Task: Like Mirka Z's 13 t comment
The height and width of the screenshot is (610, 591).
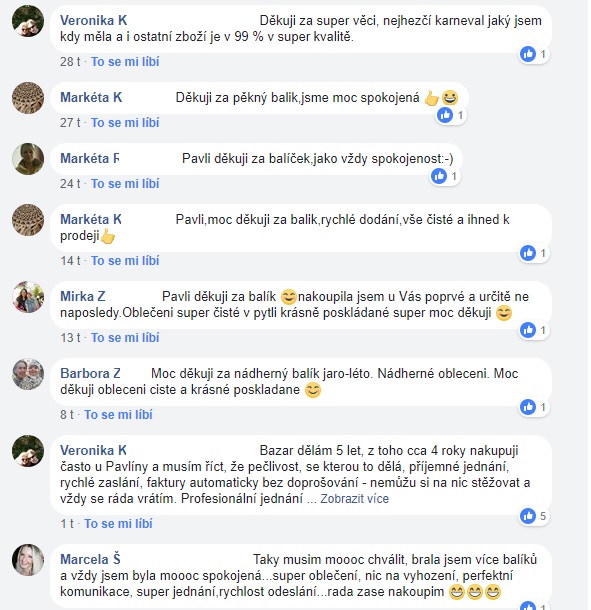Action: click(x=125, y=337)
